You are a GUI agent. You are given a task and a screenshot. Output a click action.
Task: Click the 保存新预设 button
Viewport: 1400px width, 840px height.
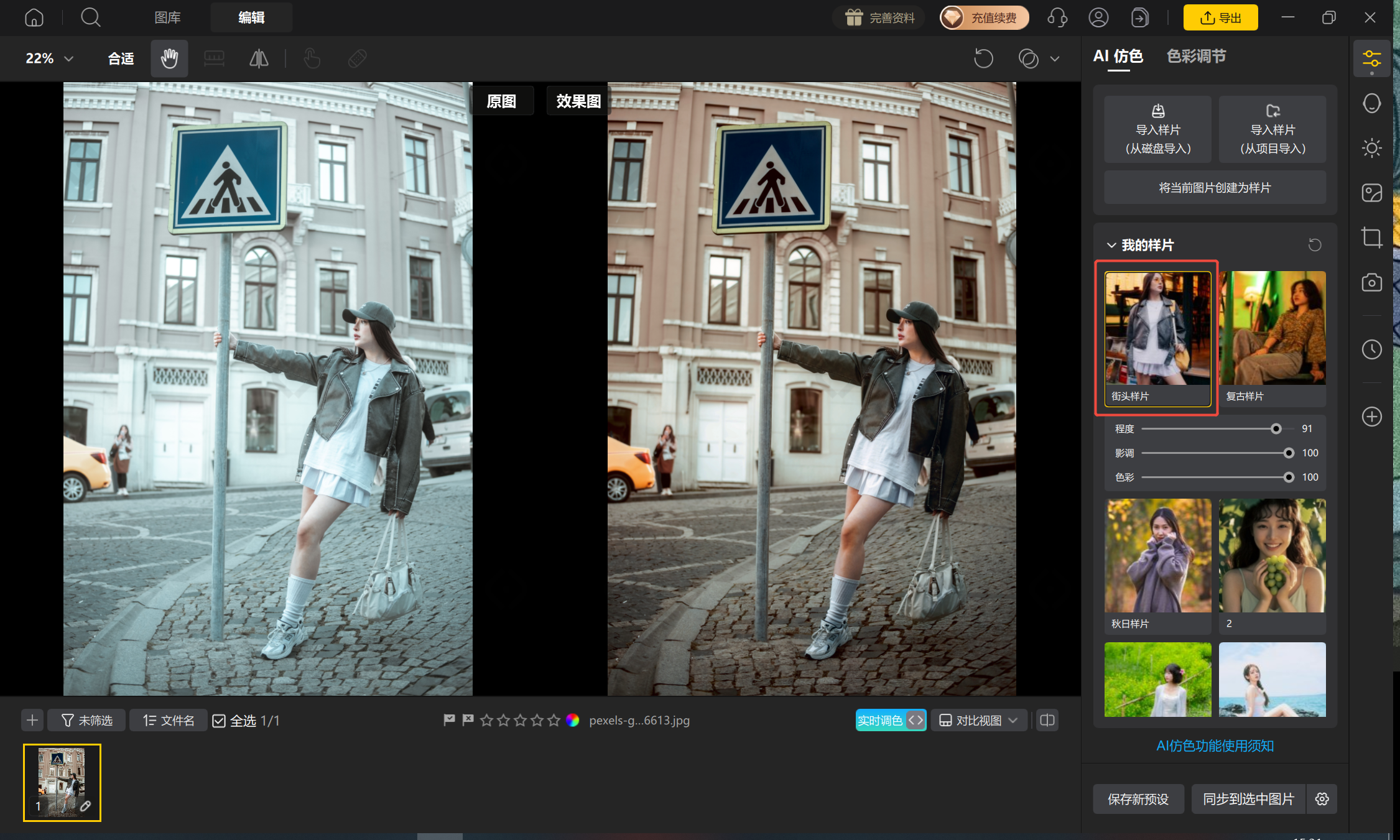click(1138, 799)
